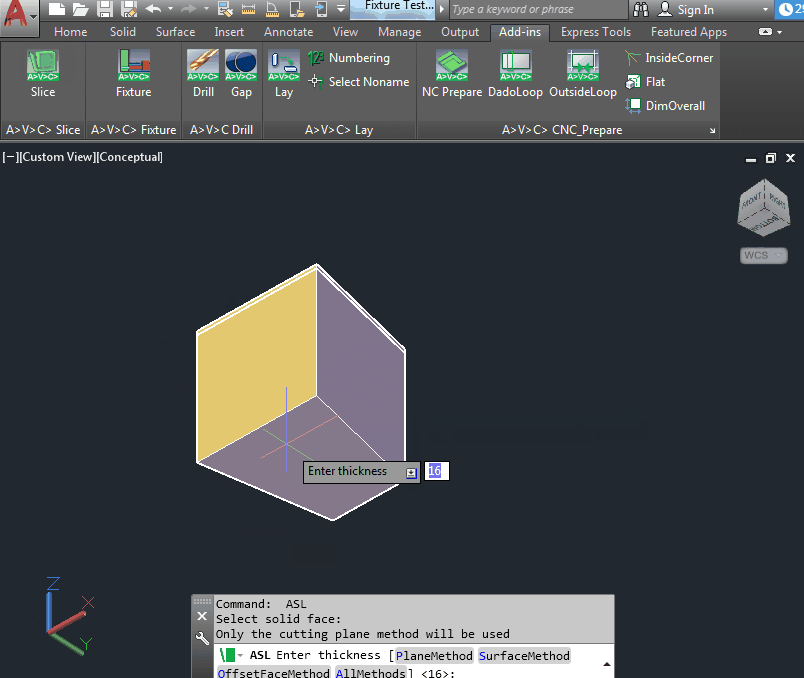Click the A>V>C> Fixture panel title
The width and height of the screenshot is (804, 678).
tap(134, 130)
